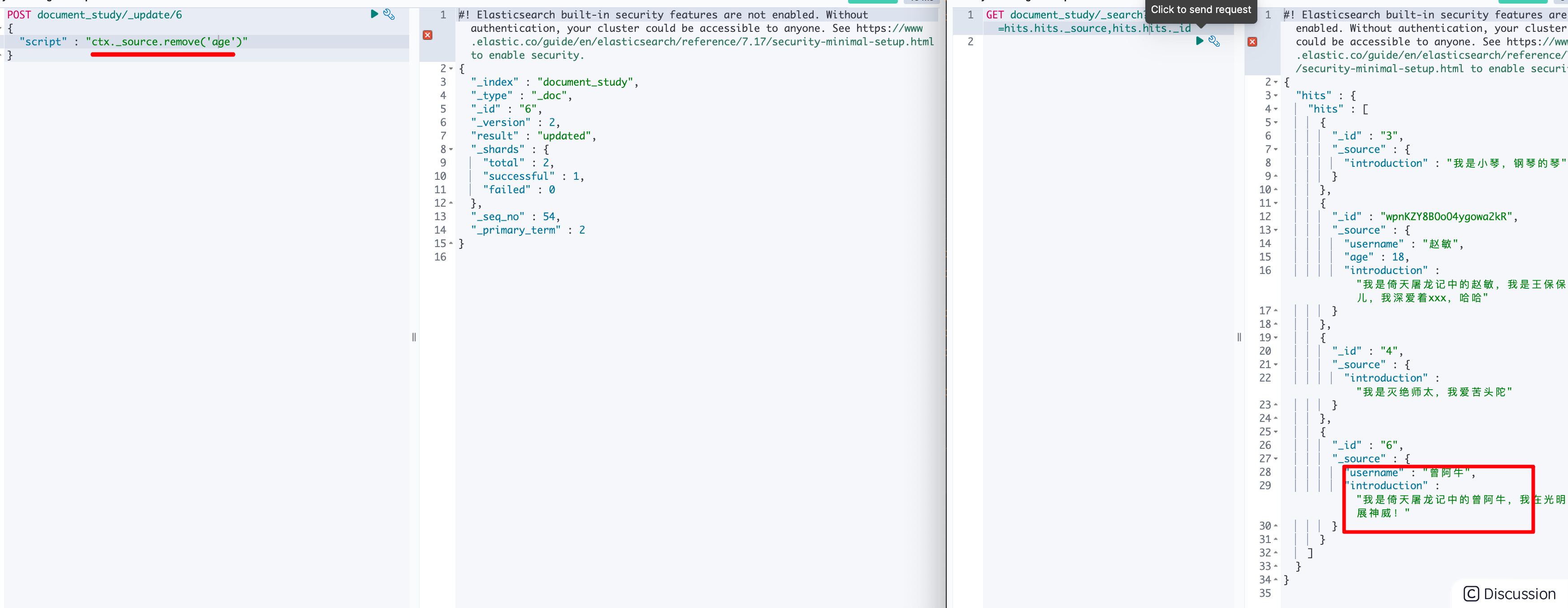Select "total" : 2 line in _shards
Viewport: 1568px width, 608px height.
click(x=518, y=163)
